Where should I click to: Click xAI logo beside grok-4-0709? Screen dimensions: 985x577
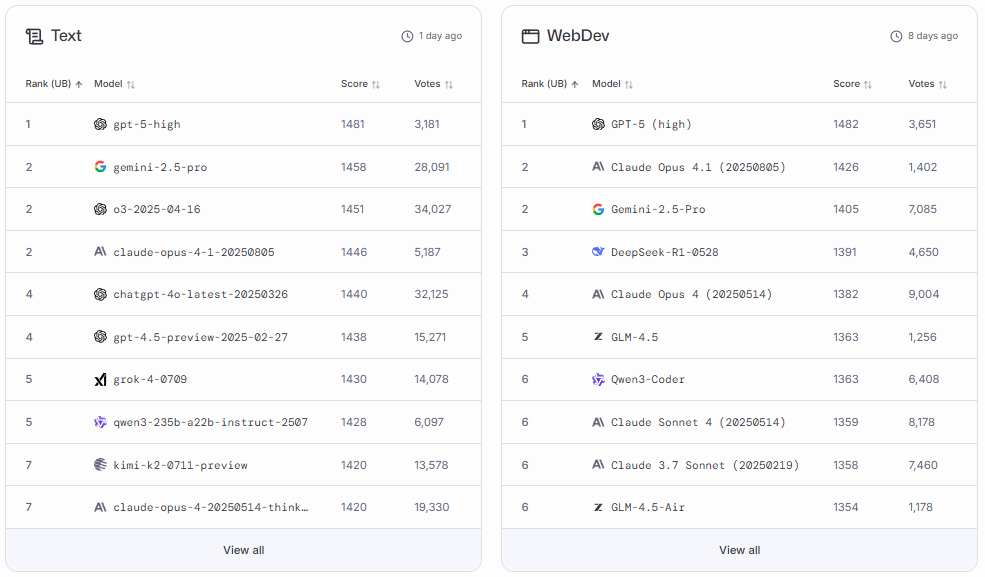(101, 379)
